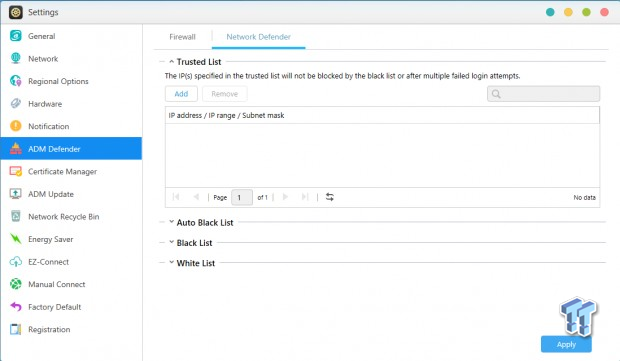
Task: Click the Hardware icon in sidebar
Action: pos(16,104)
